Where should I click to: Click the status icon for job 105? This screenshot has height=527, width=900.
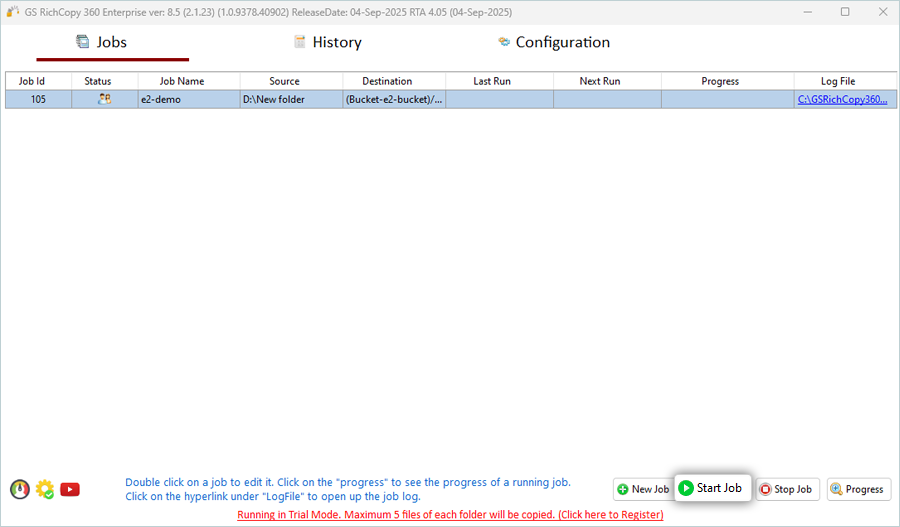(x=104, y=99)
